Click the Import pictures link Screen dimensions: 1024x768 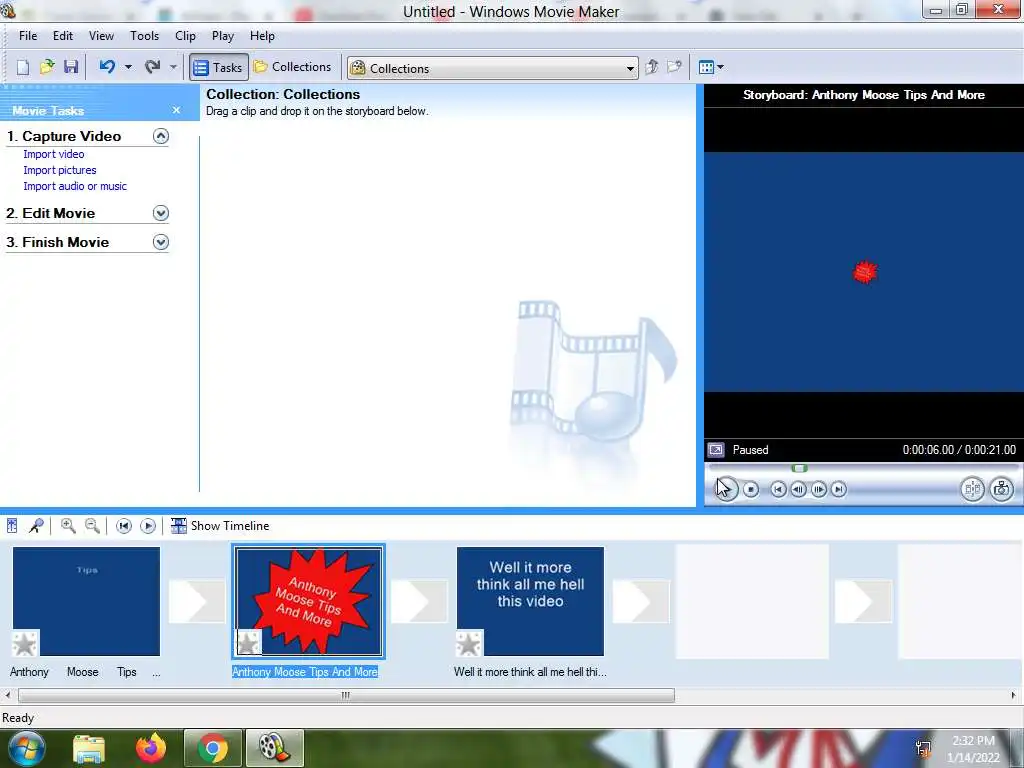(x=59, y=170)
